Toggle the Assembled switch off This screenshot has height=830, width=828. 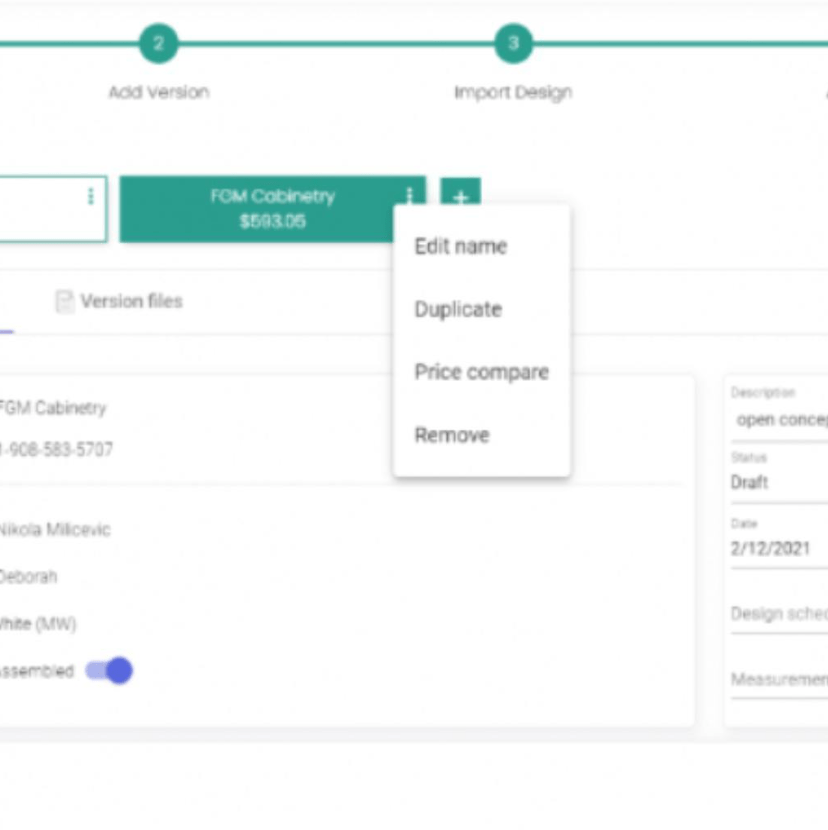[109, 671]
